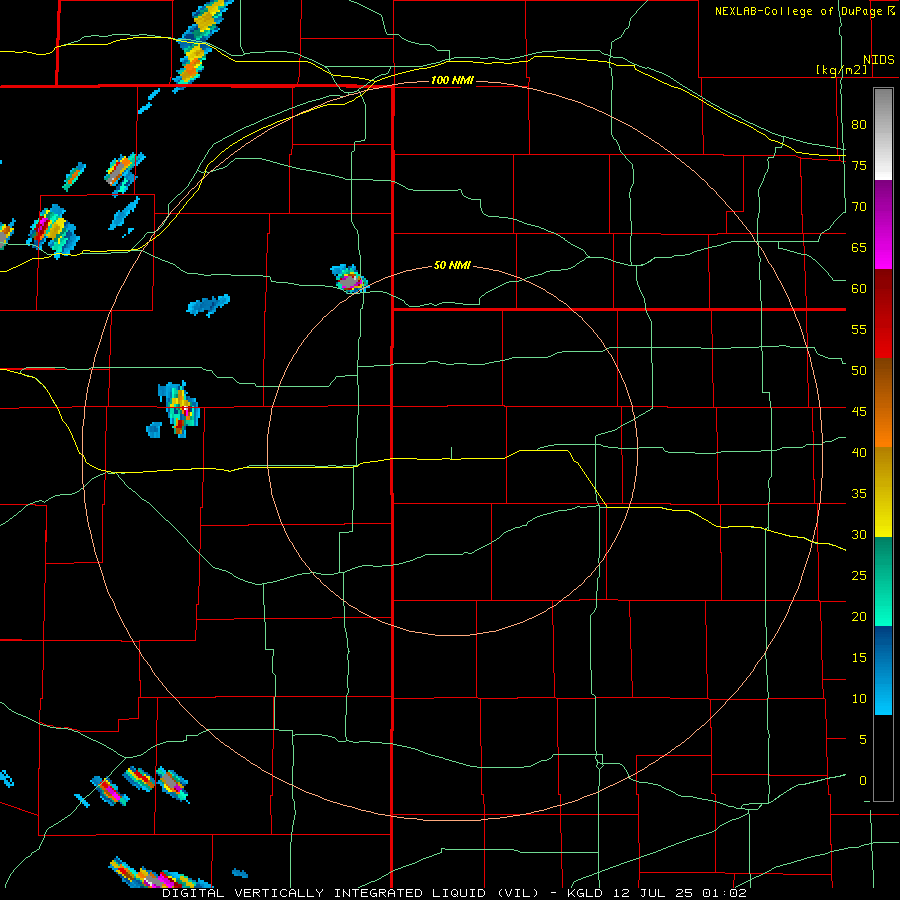The height and width of the screenshot is (900, 900).
Task: Click the 75 value on the scale
Action: coord(859,165)
